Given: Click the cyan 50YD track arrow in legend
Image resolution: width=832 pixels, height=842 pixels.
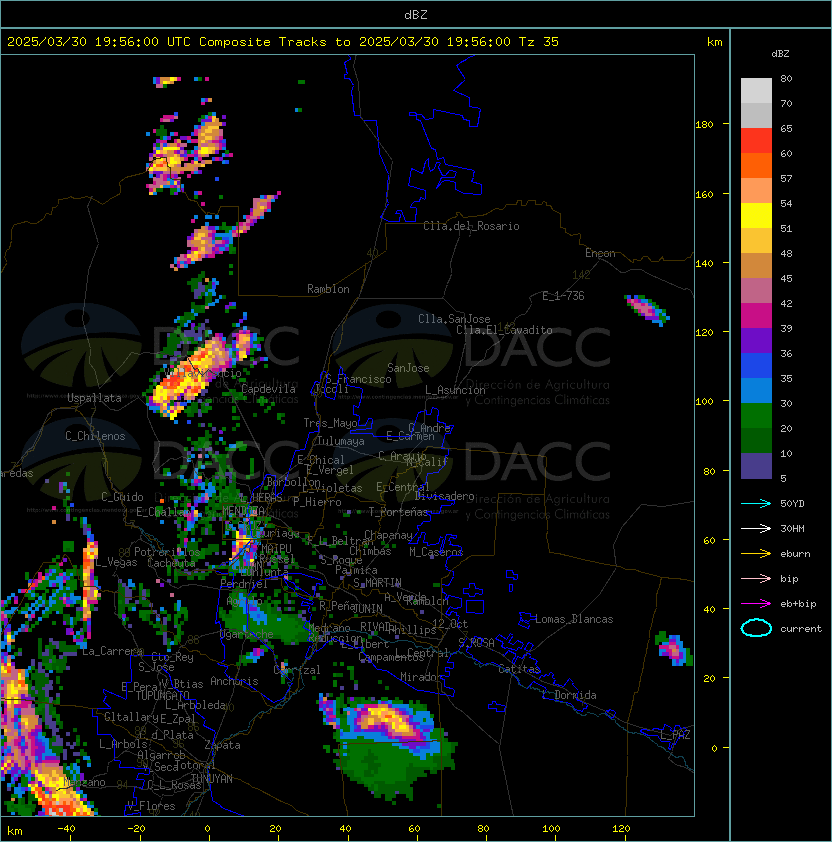Looking at the screenshot, I should [x=756, y=503].
